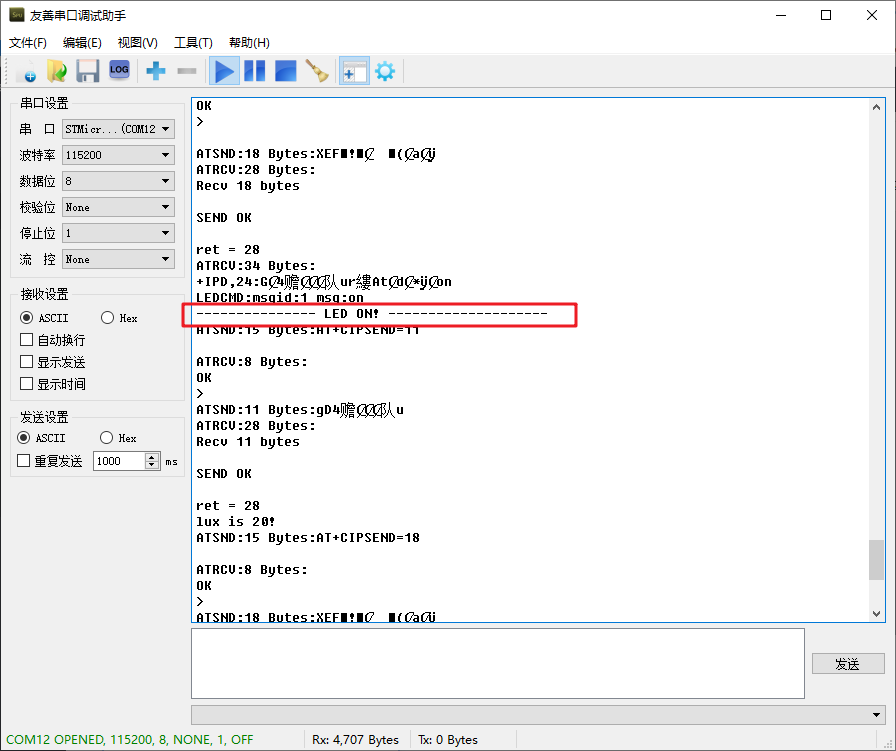Minimize the 友善串口调试助手 window
The image size is (896, 751).
pos(781,15)
